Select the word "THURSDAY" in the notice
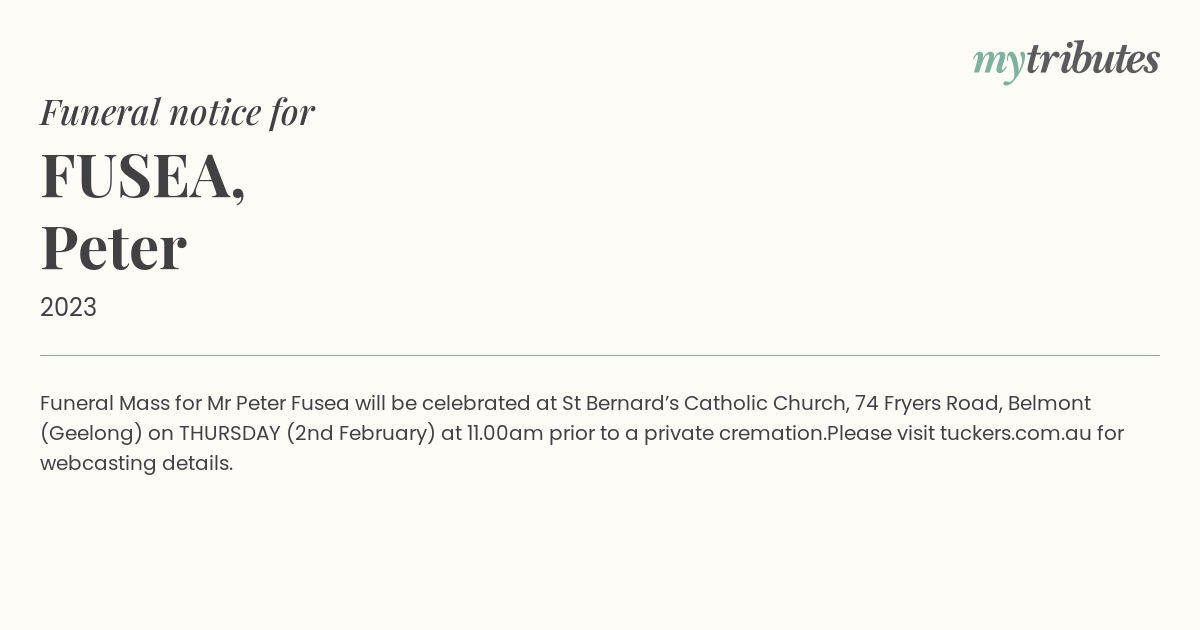The height and width of the screenshot is (630, 1200). pyautogui.click(x=230, y=433)
